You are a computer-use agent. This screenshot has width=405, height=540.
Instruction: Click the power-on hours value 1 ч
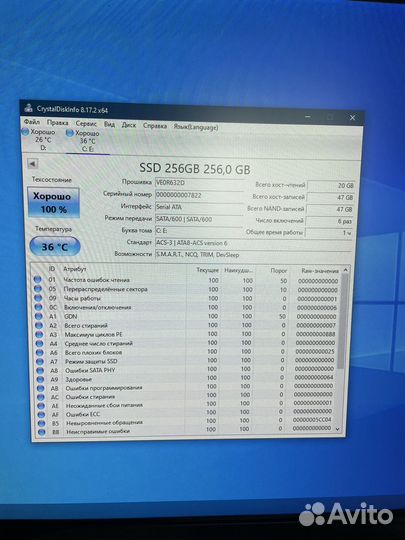329,233
